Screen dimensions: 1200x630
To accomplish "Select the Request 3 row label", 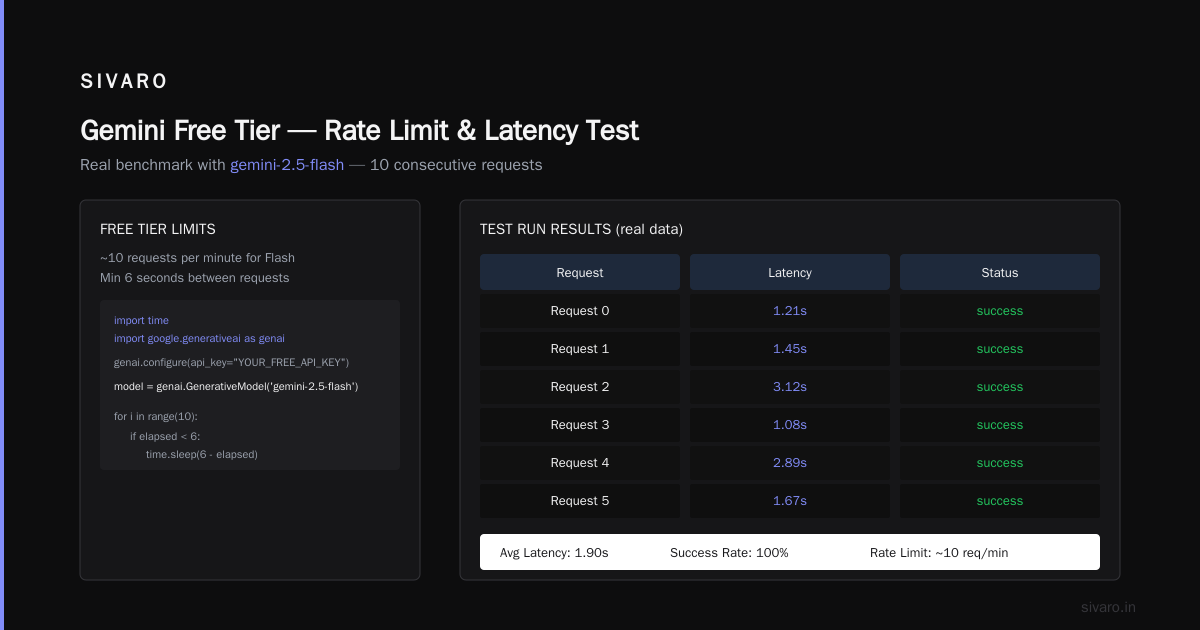I will point(580,425).
